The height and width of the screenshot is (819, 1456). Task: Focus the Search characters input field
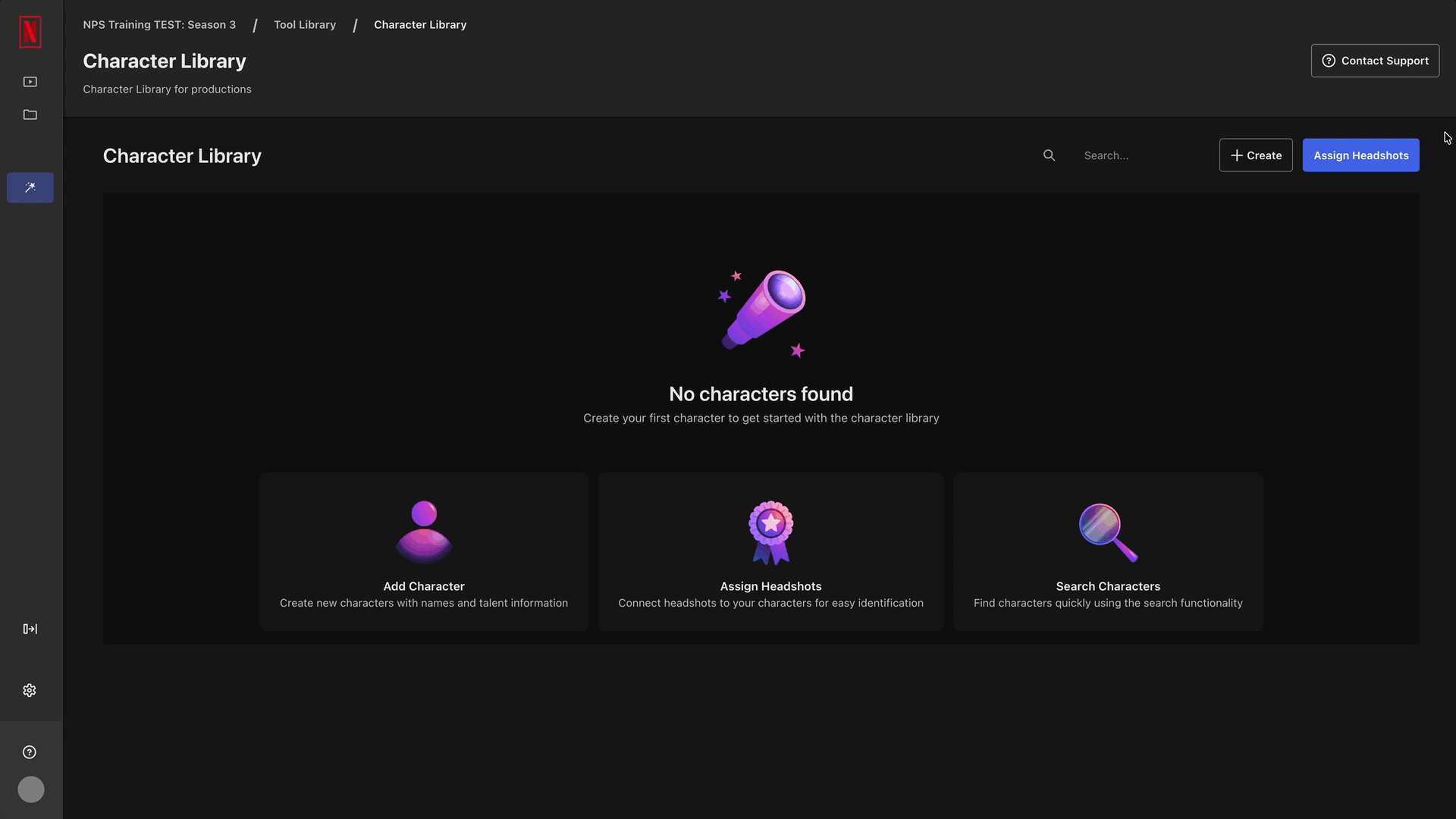pos(1141,155)
